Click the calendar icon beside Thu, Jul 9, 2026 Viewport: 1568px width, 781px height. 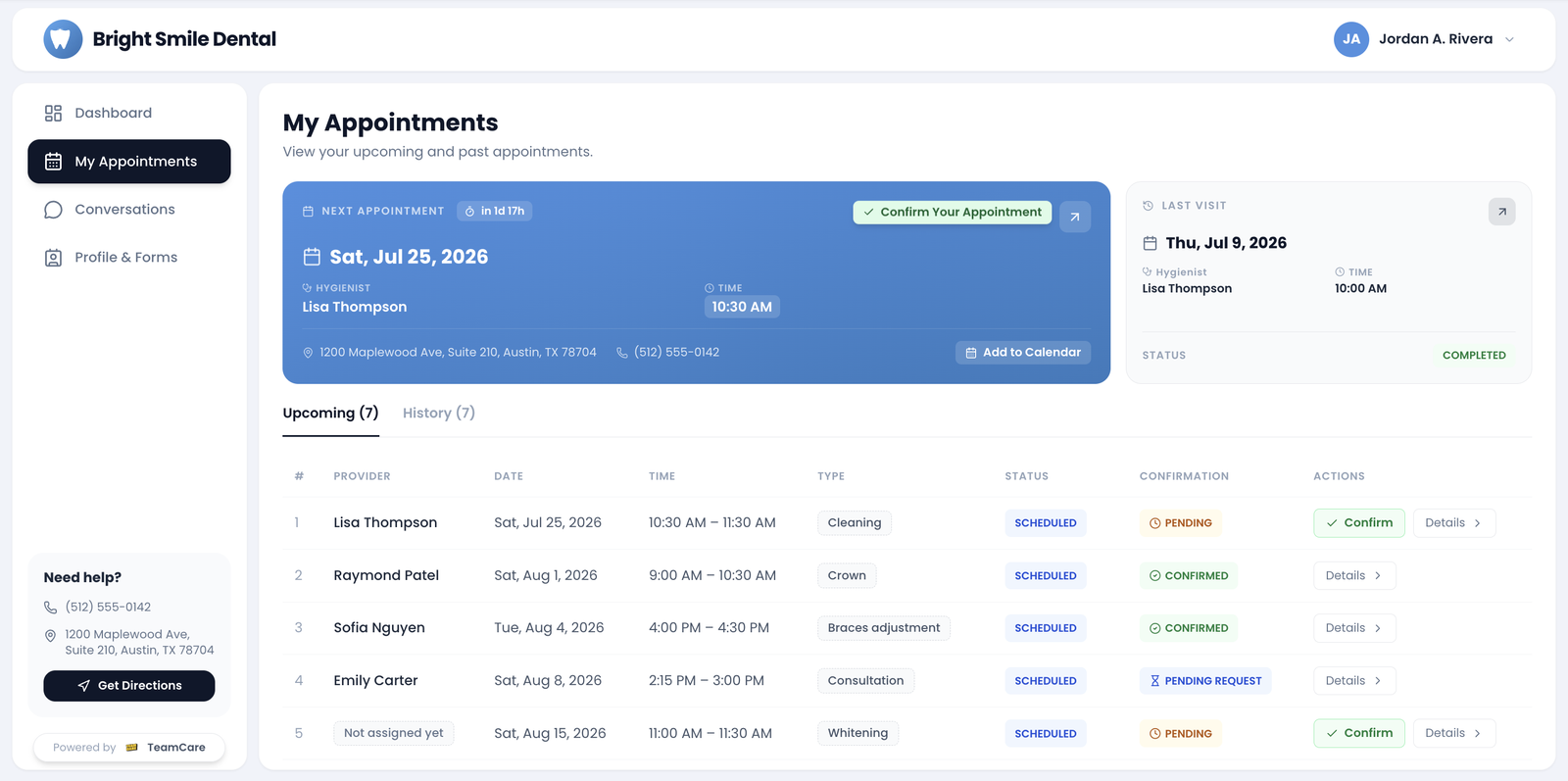[1150, 243]
